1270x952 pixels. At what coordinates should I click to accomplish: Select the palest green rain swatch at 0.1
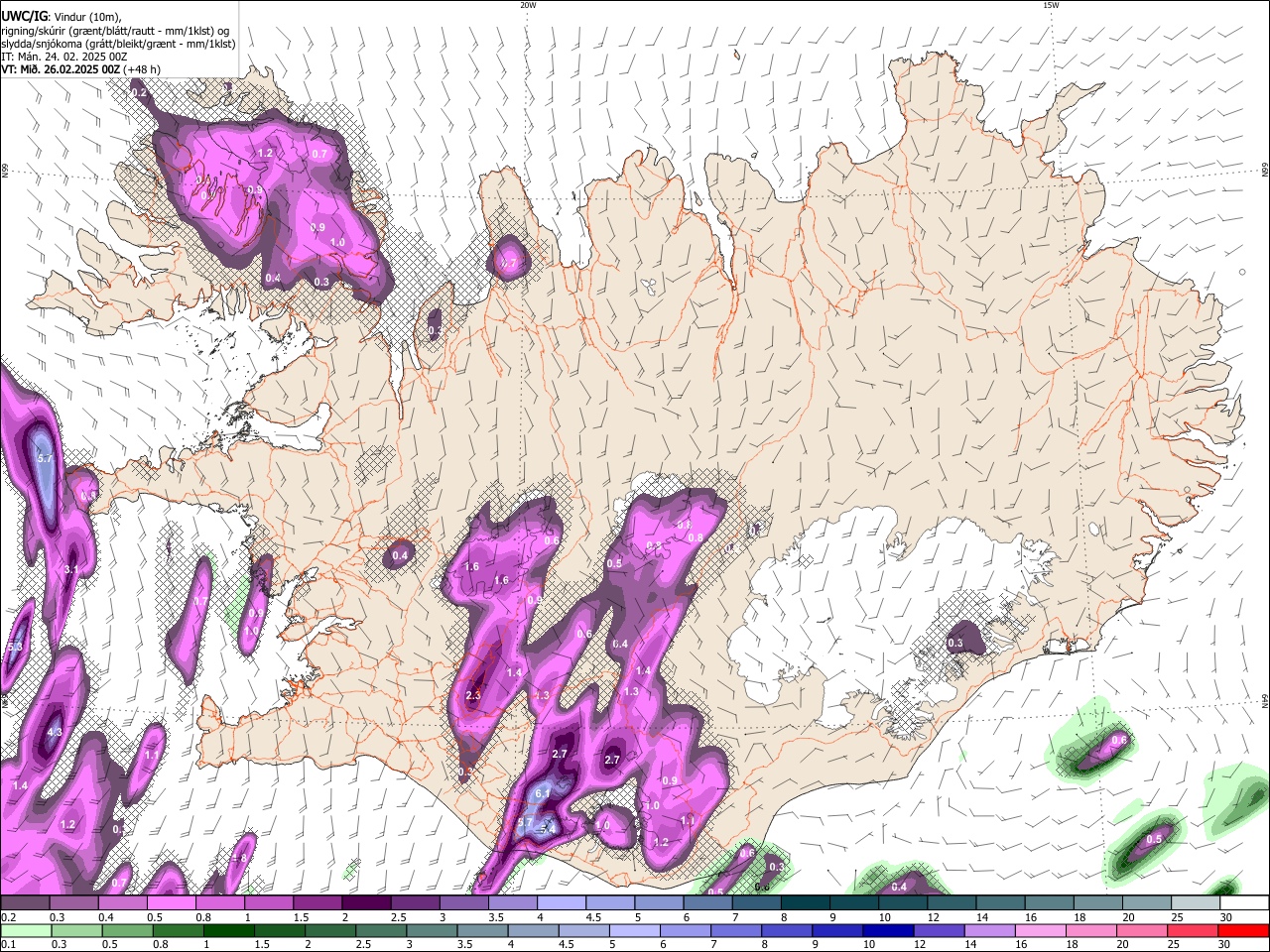point(25,930)
